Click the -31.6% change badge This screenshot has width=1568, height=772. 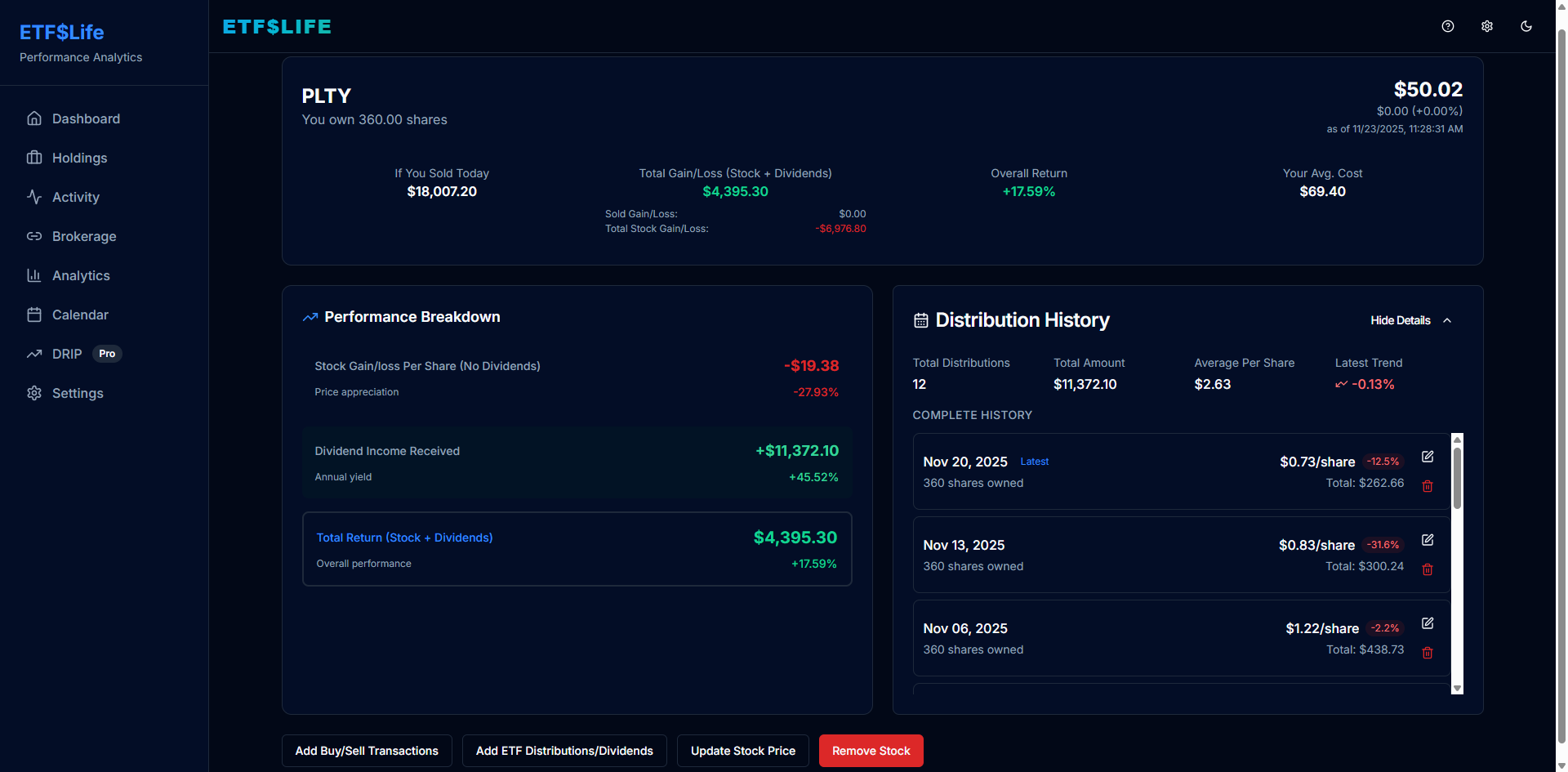[x=1383, y=545]
